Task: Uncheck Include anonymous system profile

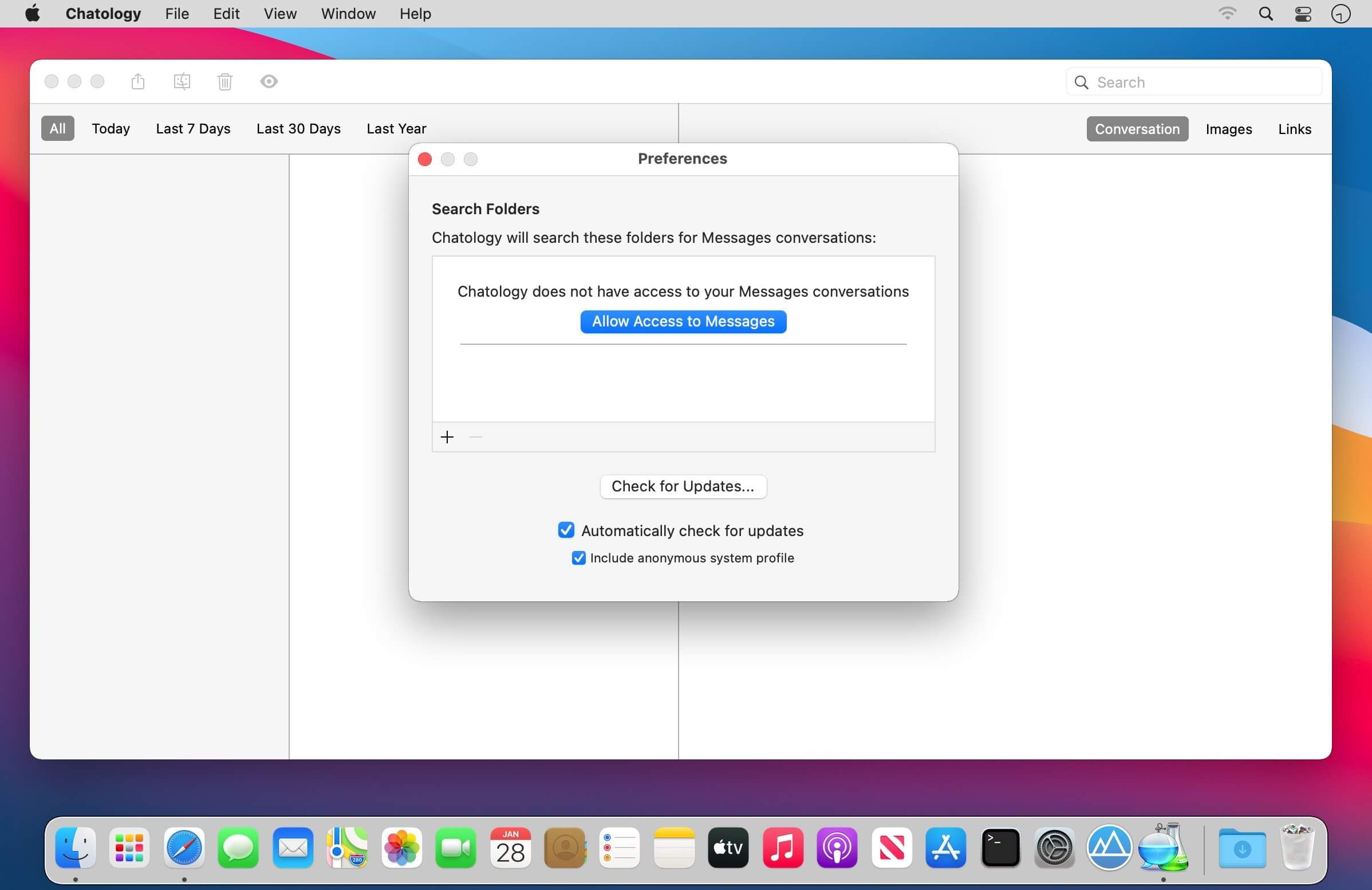Action: [578, 558]
